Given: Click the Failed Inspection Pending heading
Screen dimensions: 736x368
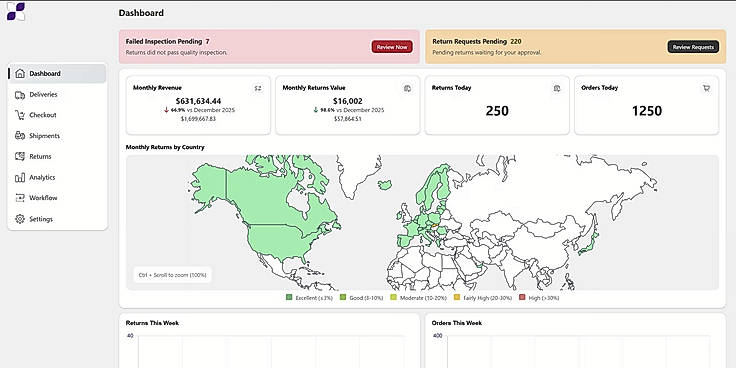Looking at the screenshot, I should (x=164, y=41).
